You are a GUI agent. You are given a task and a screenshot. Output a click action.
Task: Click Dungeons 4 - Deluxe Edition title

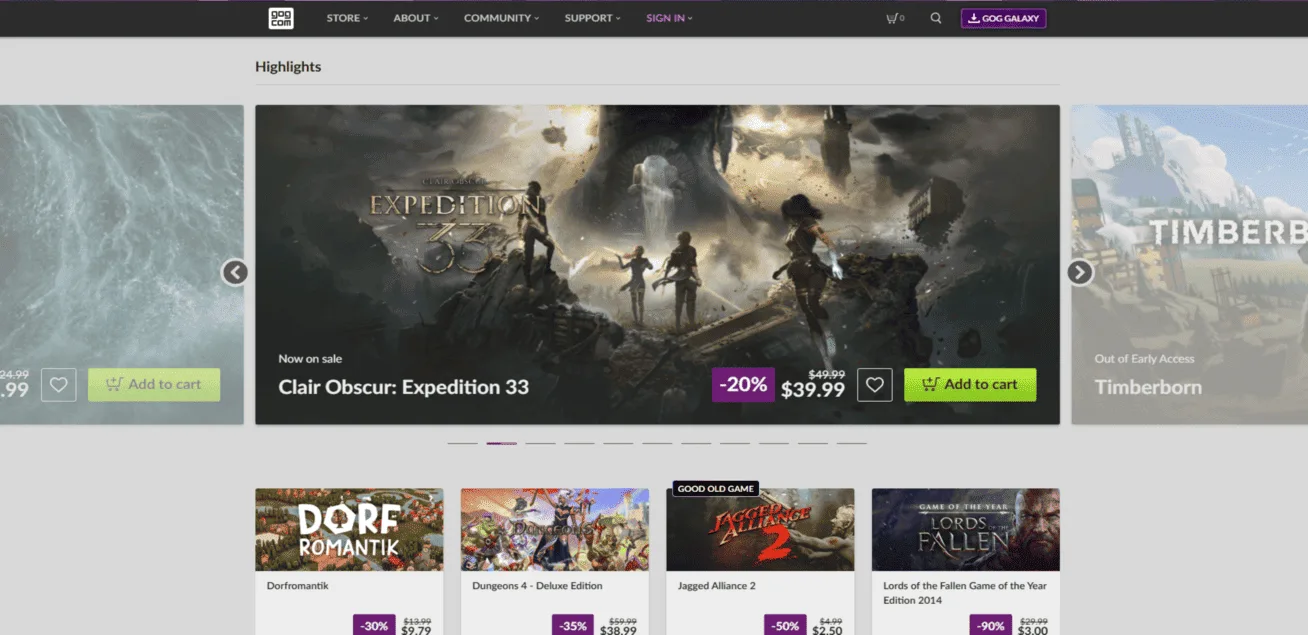coord(537,586)
